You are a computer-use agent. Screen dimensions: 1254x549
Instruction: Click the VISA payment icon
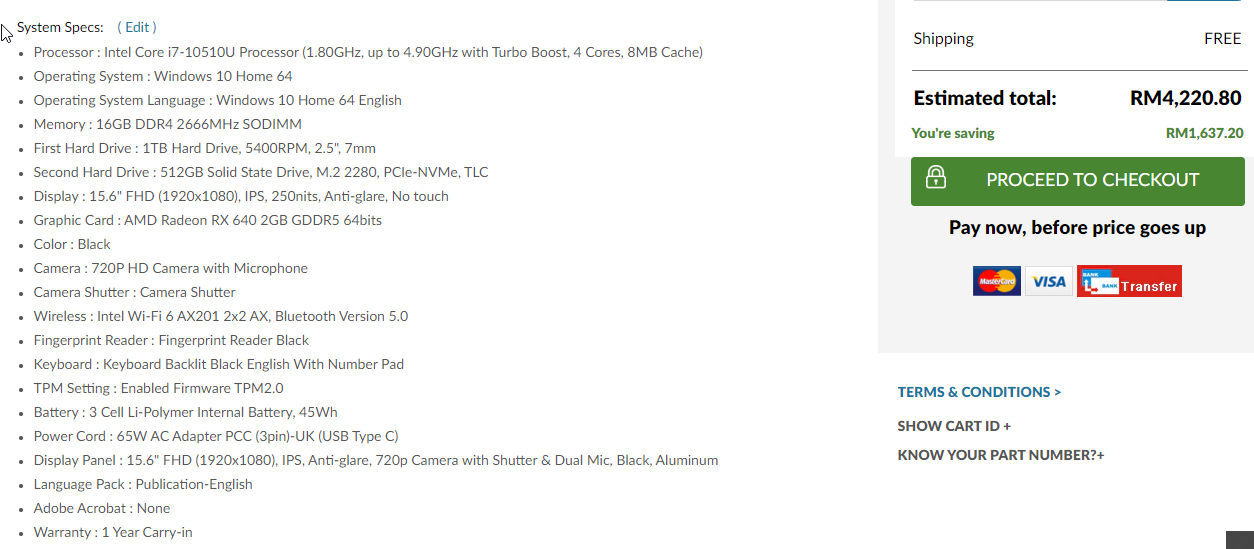pyautogui.click(x=1049, y=281)
